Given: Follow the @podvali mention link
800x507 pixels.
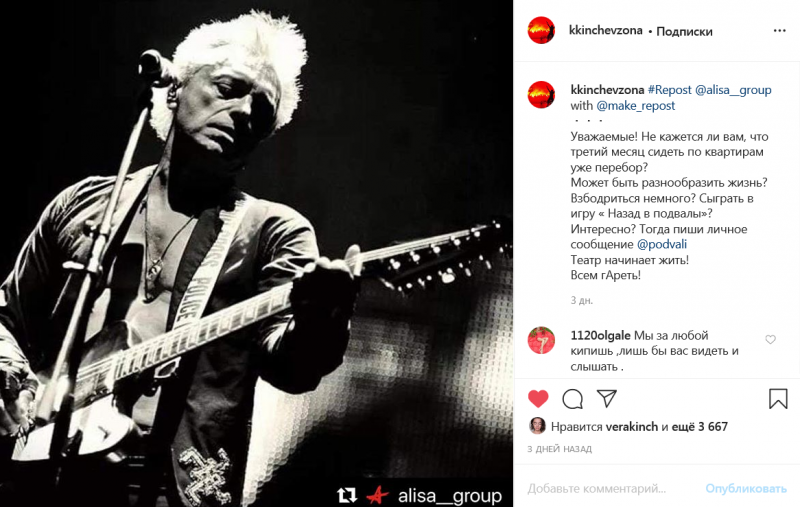Looking at the screenshot, I should [x=662, y=244].
